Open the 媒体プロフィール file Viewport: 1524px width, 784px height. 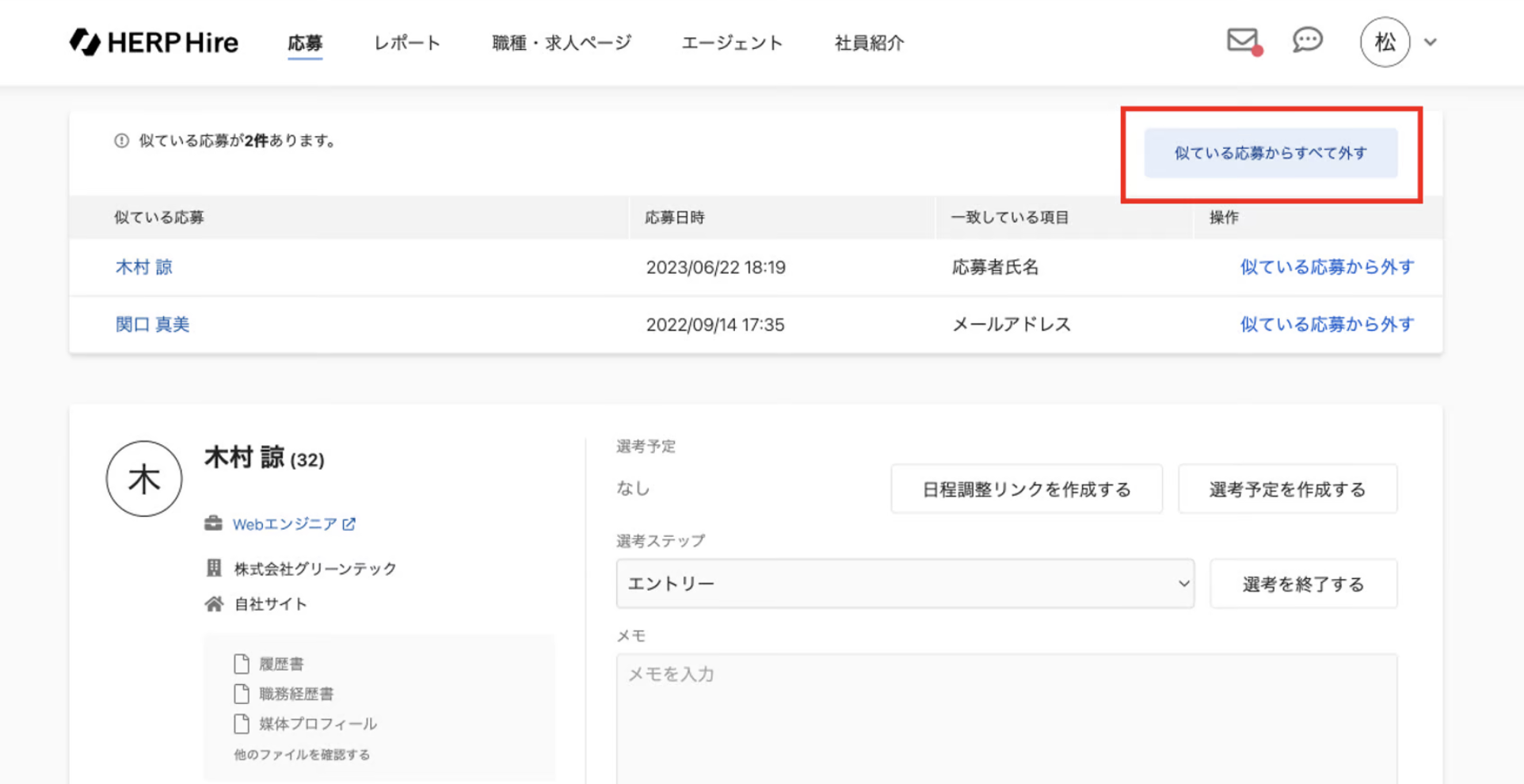click(x=317, y=724)
